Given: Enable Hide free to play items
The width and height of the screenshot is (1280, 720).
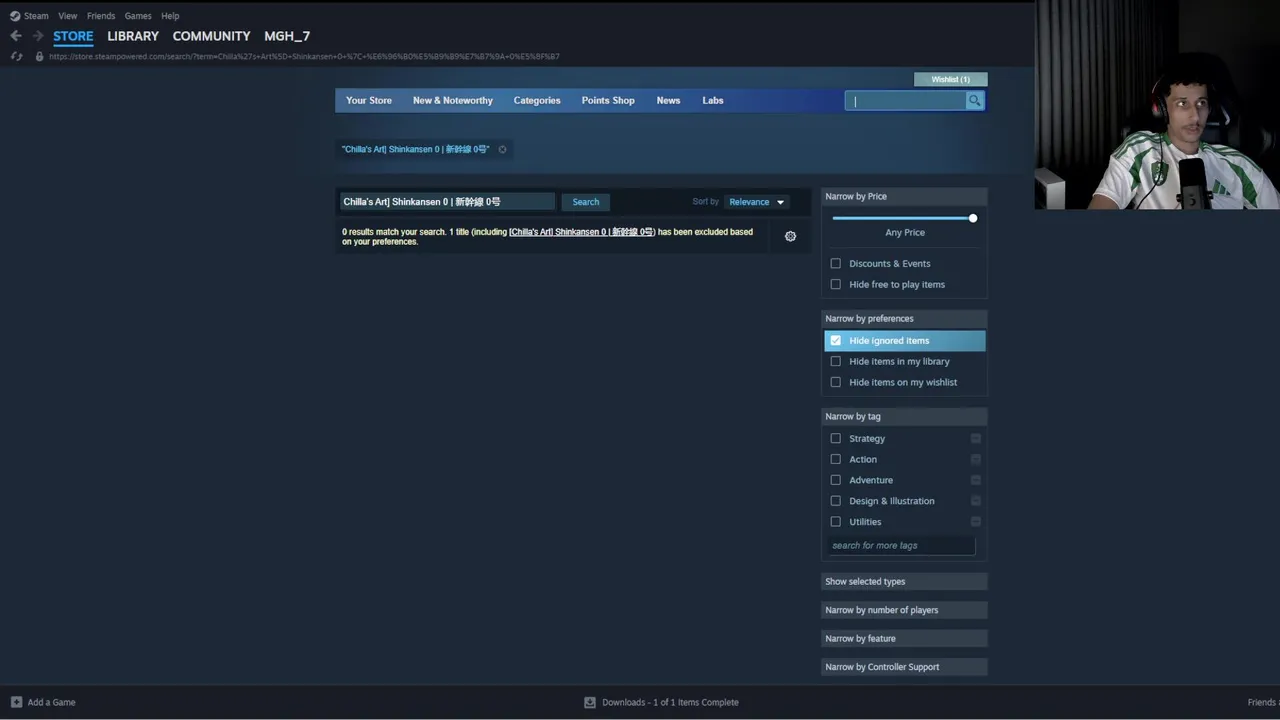Looking at the screenshot, I should click(x=836, y=284).
